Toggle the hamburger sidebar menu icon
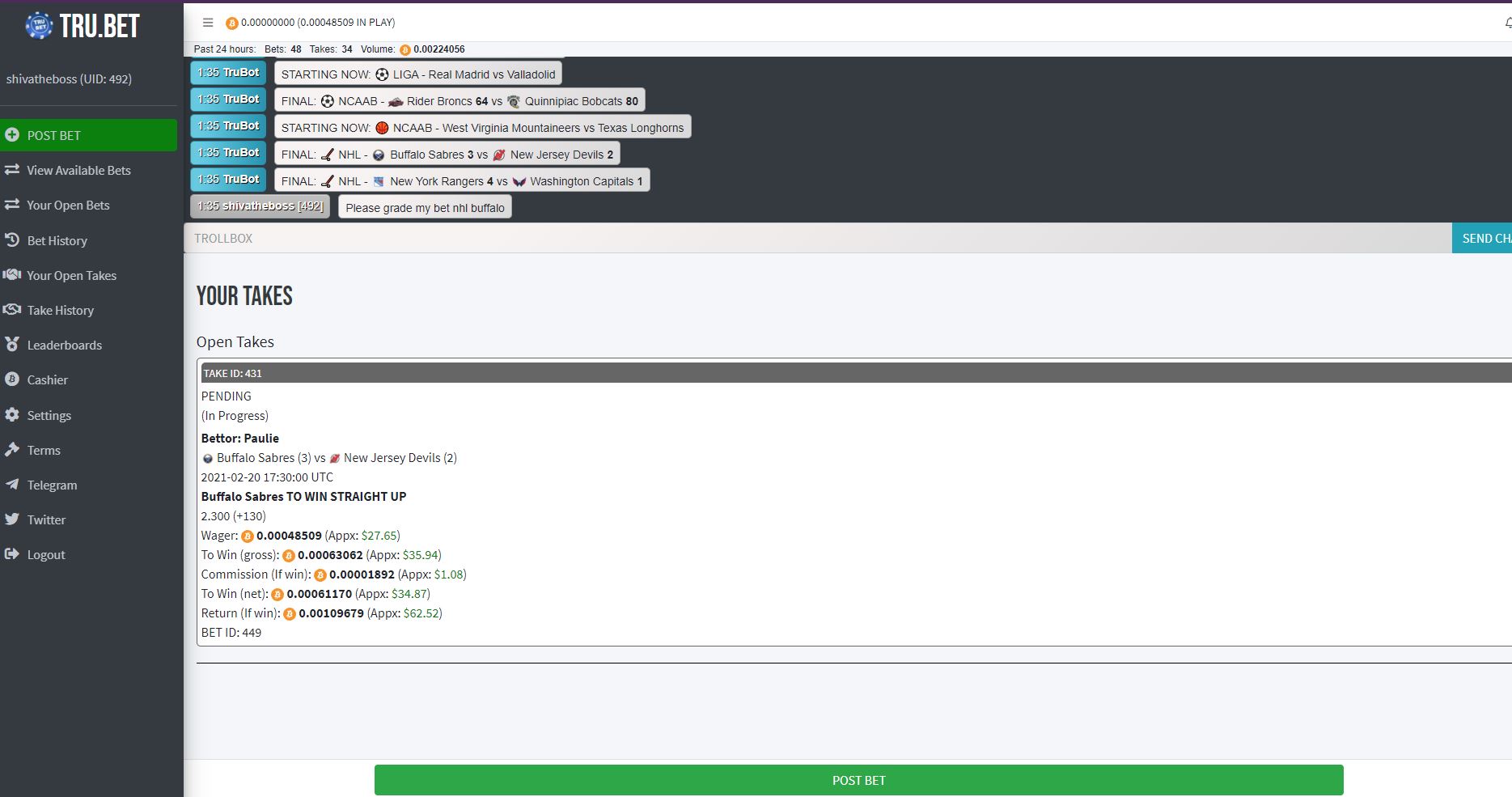The height and width of the screenshot is (797, 1512). [208, 23]
